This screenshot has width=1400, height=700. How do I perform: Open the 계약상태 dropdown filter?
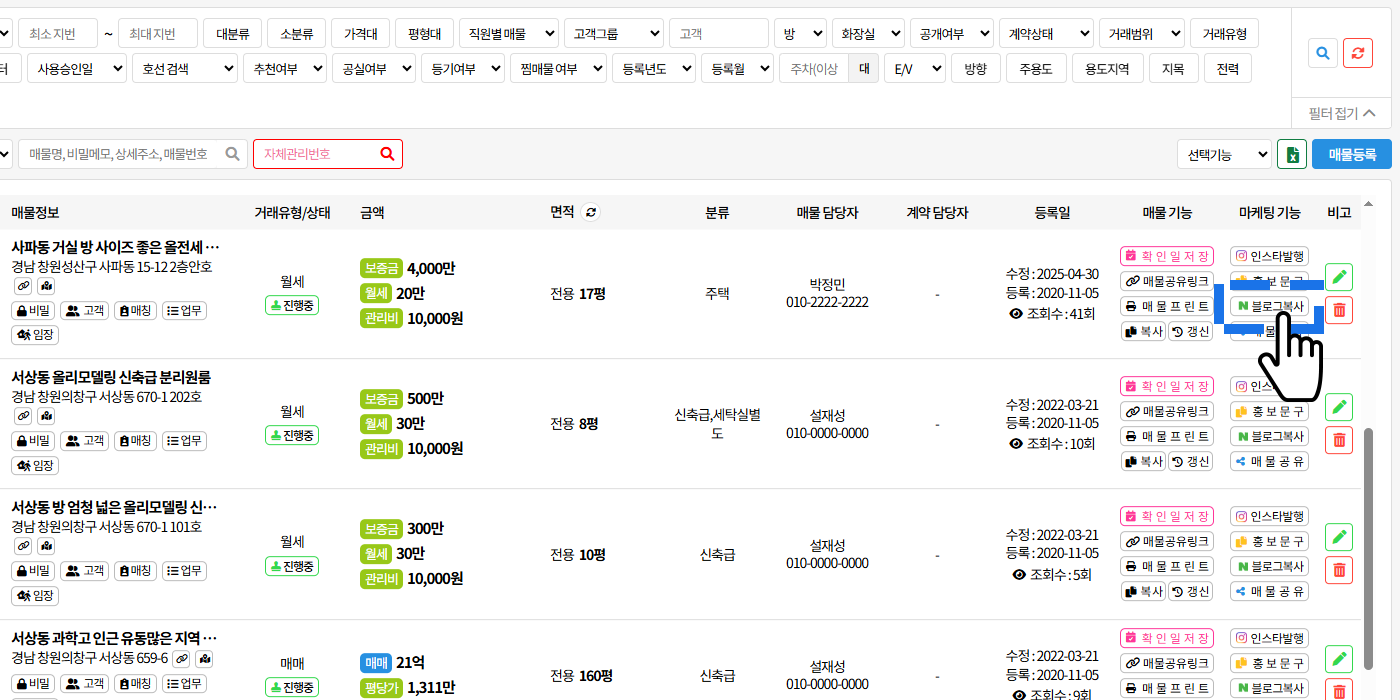[1046, 33]
